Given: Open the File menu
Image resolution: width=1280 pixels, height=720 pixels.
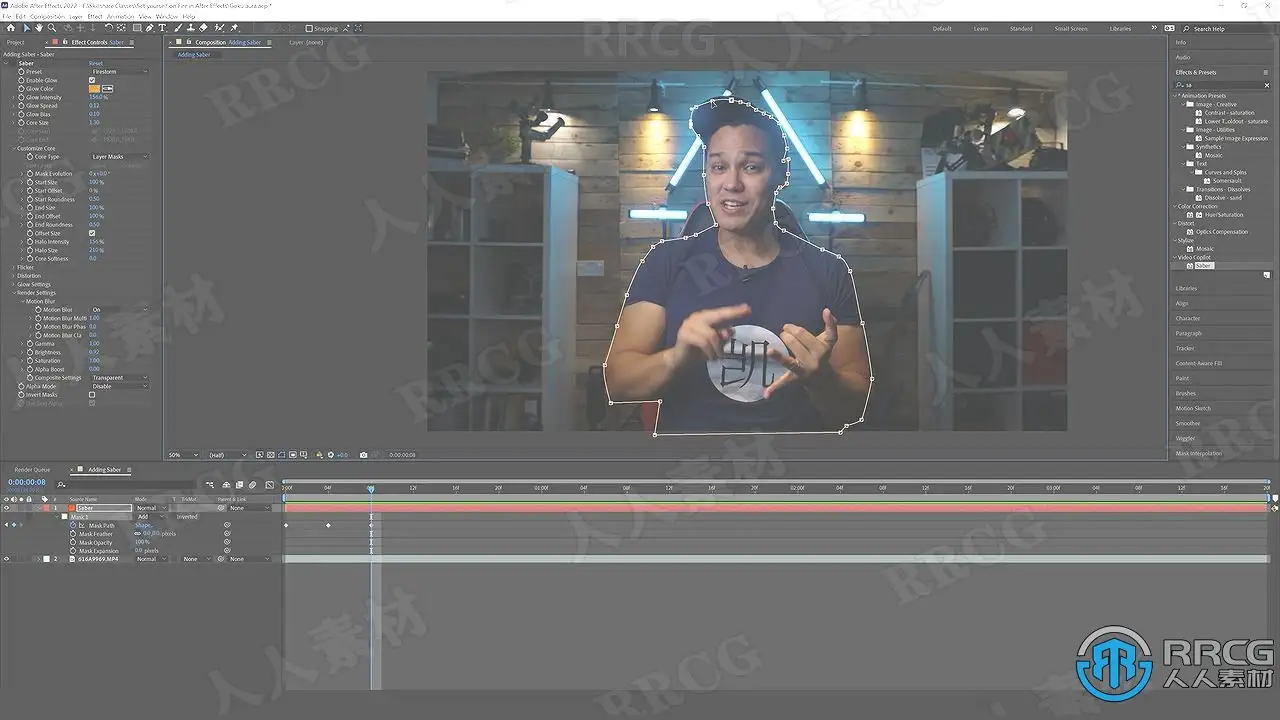Looking at the screenshot, I should 8,17.
